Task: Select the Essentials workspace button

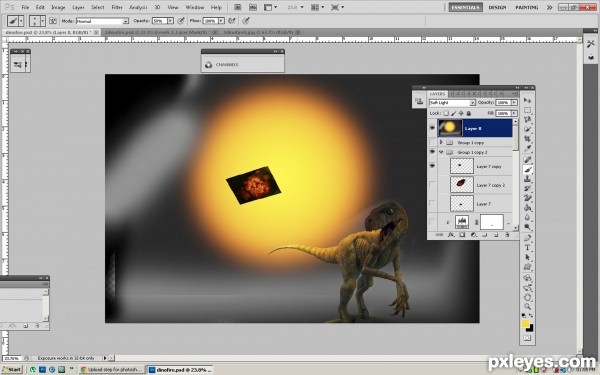Action: (465, 7)
